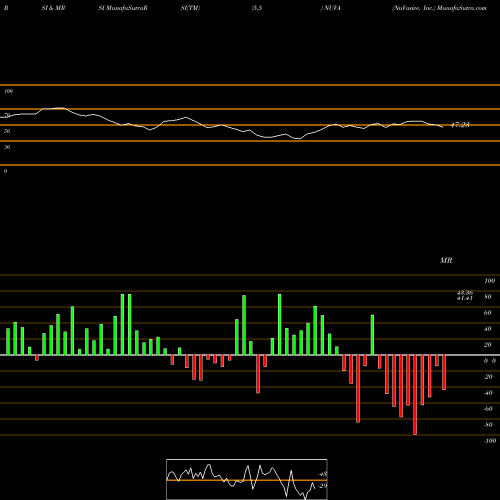Click the 41.41 value beside MR axis
The image size is (500, 500).
pyautogui.click(x=465, y=298)
